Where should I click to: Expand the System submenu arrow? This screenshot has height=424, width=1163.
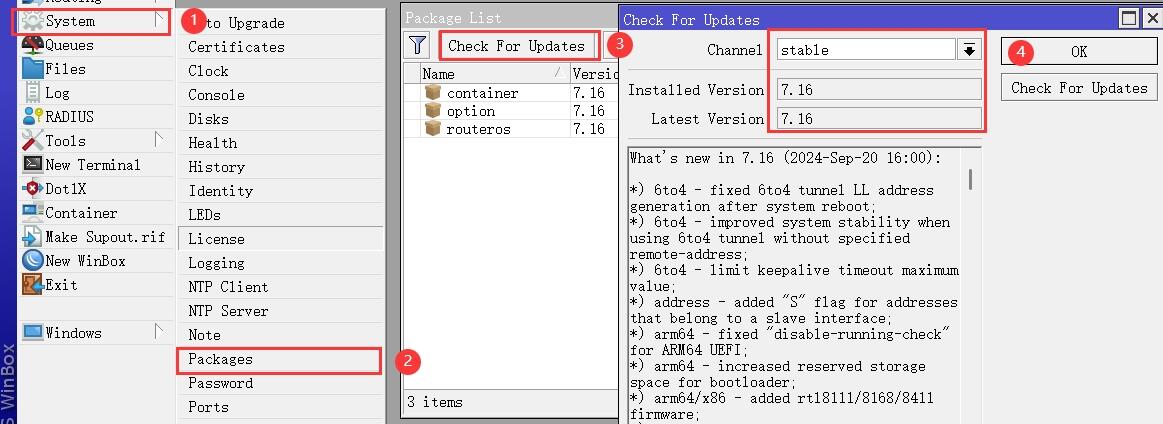[159, 20]
